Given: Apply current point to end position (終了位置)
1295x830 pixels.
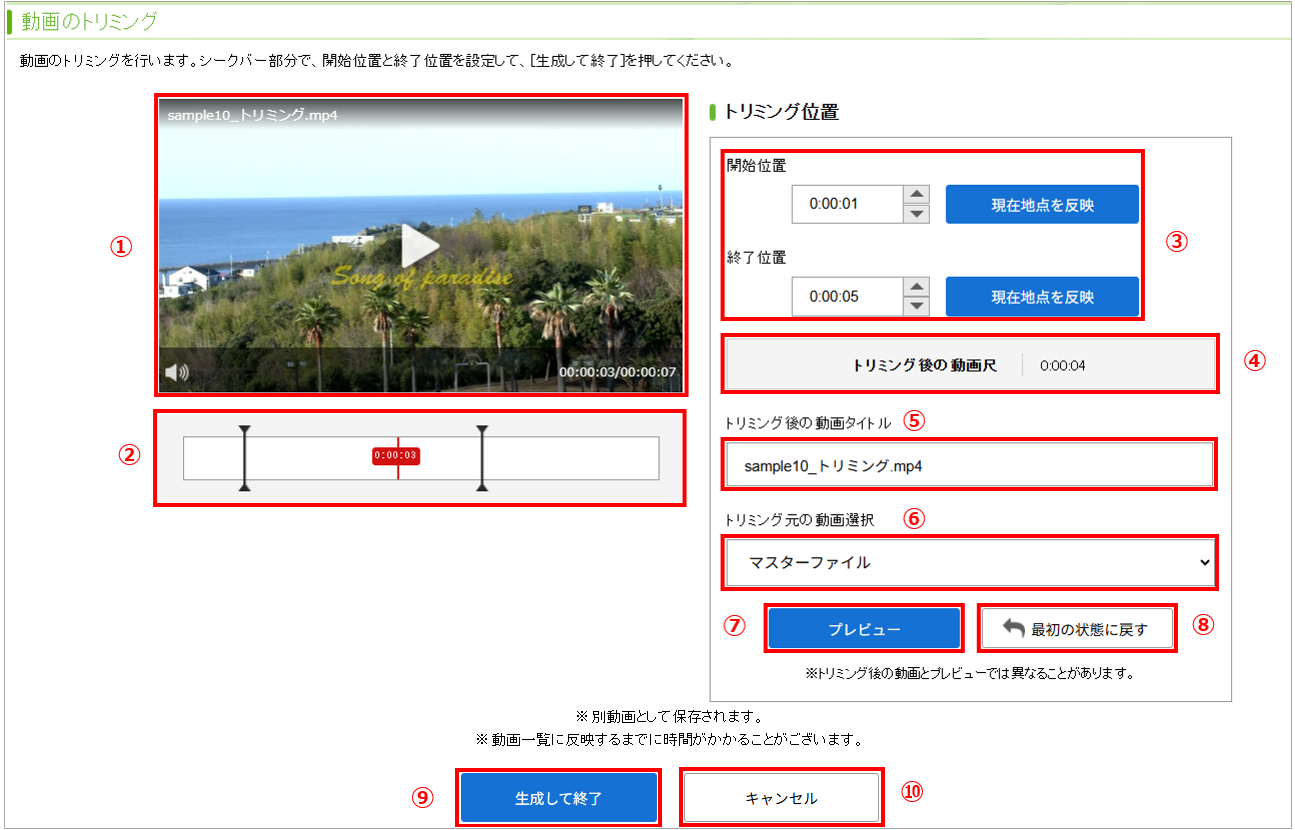Looking at the screenshot, I should [x=1042, y=296].
